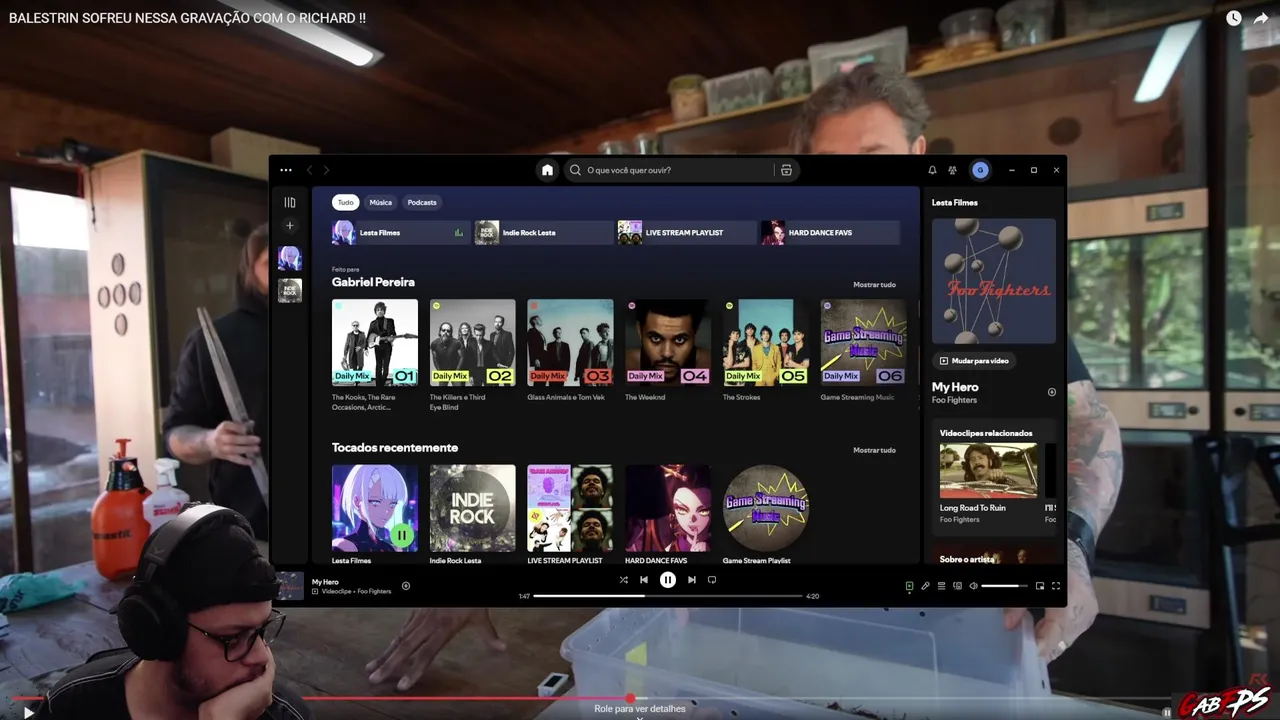Seek on the song progress bar
The image size is (1280, 720).
coord(667,596)
